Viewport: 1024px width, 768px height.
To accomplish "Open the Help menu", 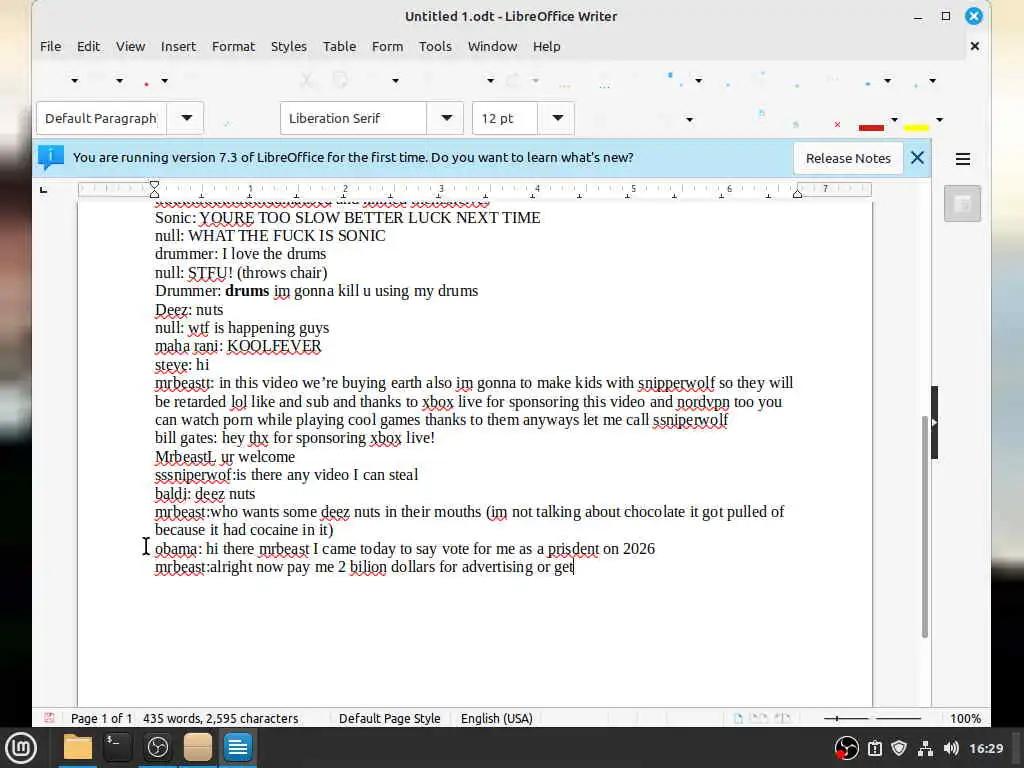I will (x=547, y=46).
